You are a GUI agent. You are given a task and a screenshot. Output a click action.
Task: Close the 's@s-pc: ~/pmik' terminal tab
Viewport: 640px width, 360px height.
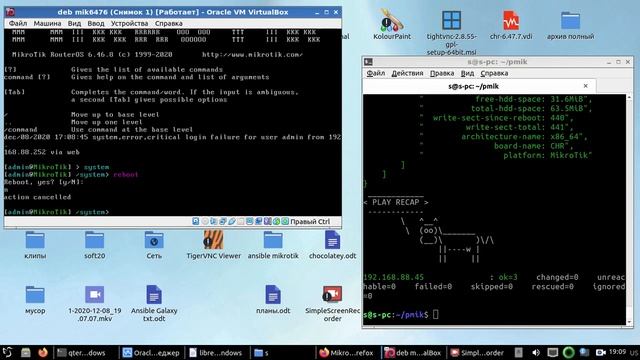tap(585, 86)
